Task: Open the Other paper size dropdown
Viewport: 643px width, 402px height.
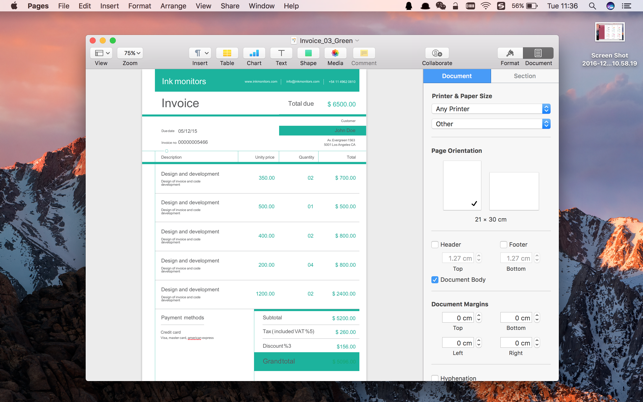Action: (x=491, y=124)
